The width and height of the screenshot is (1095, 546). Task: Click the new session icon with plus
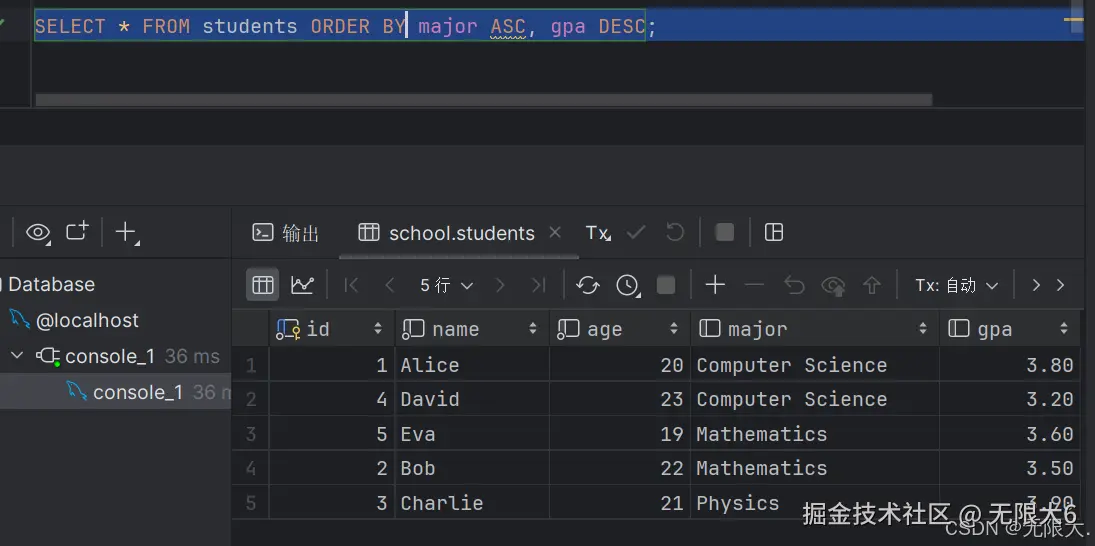(x=77, y=232)
